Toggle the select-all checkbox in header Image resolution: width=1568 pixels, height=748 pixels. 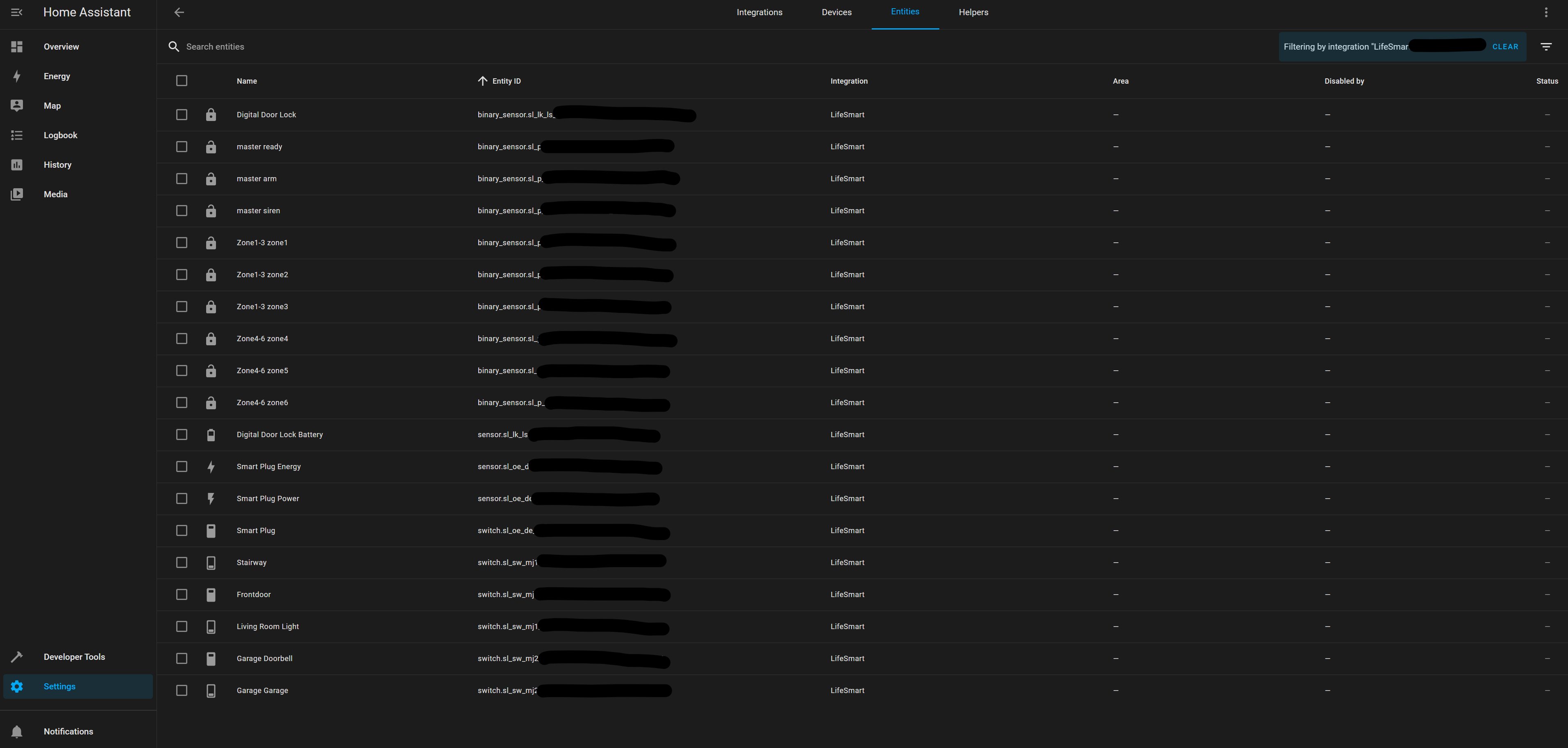[x=182, y=80]
